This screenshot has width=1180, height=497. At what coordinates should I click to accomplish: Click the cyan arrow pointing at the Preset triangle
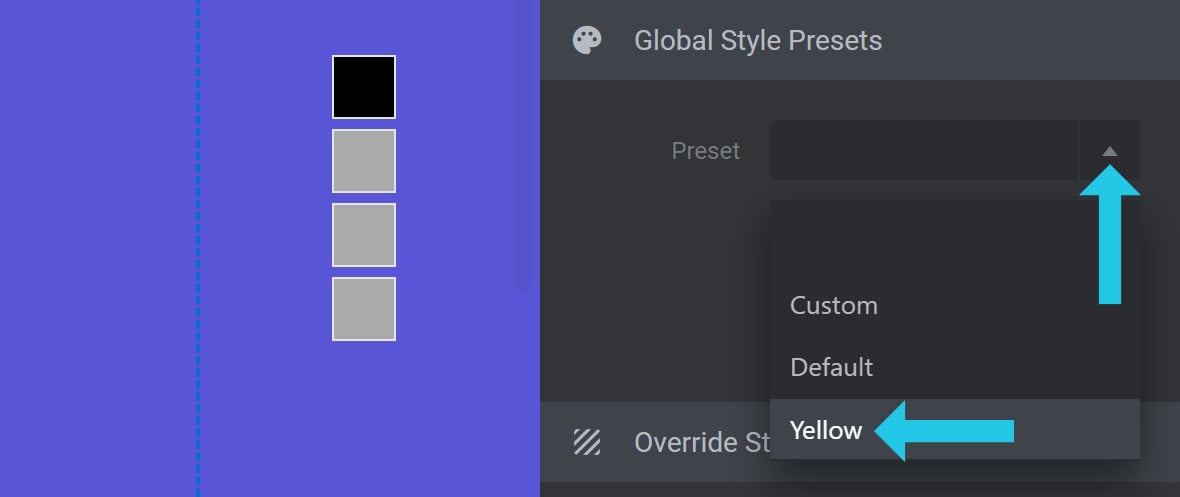1109,235
